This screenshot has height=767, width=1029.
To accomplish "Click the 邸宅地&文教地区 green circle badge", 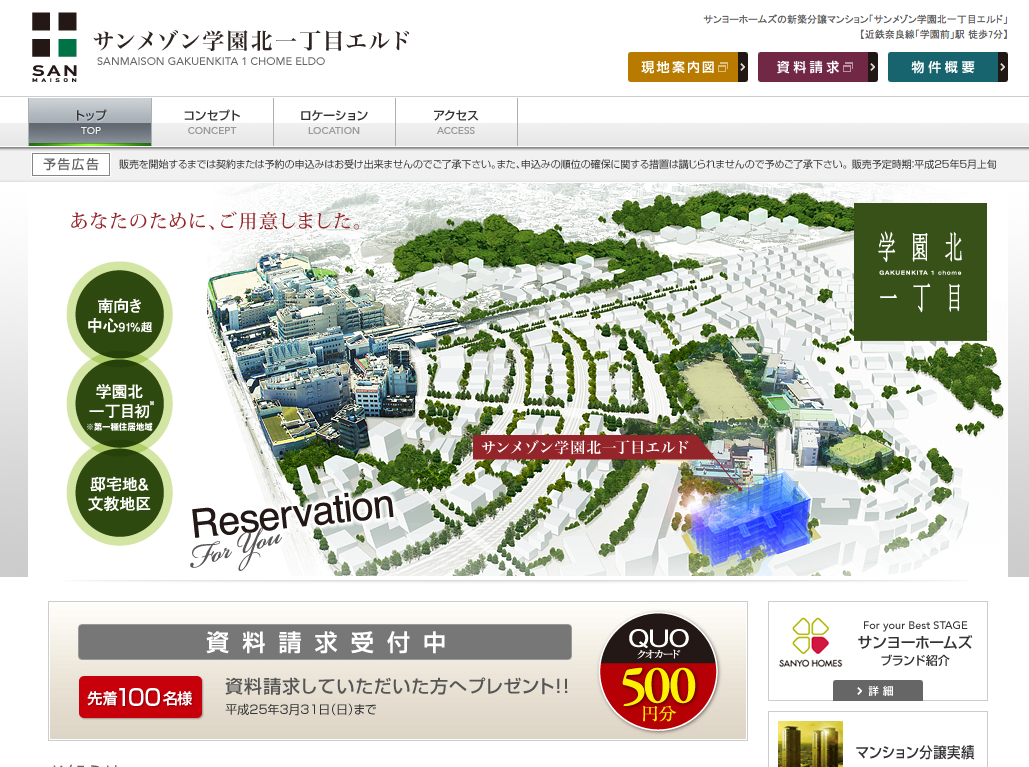I will 119,494.
